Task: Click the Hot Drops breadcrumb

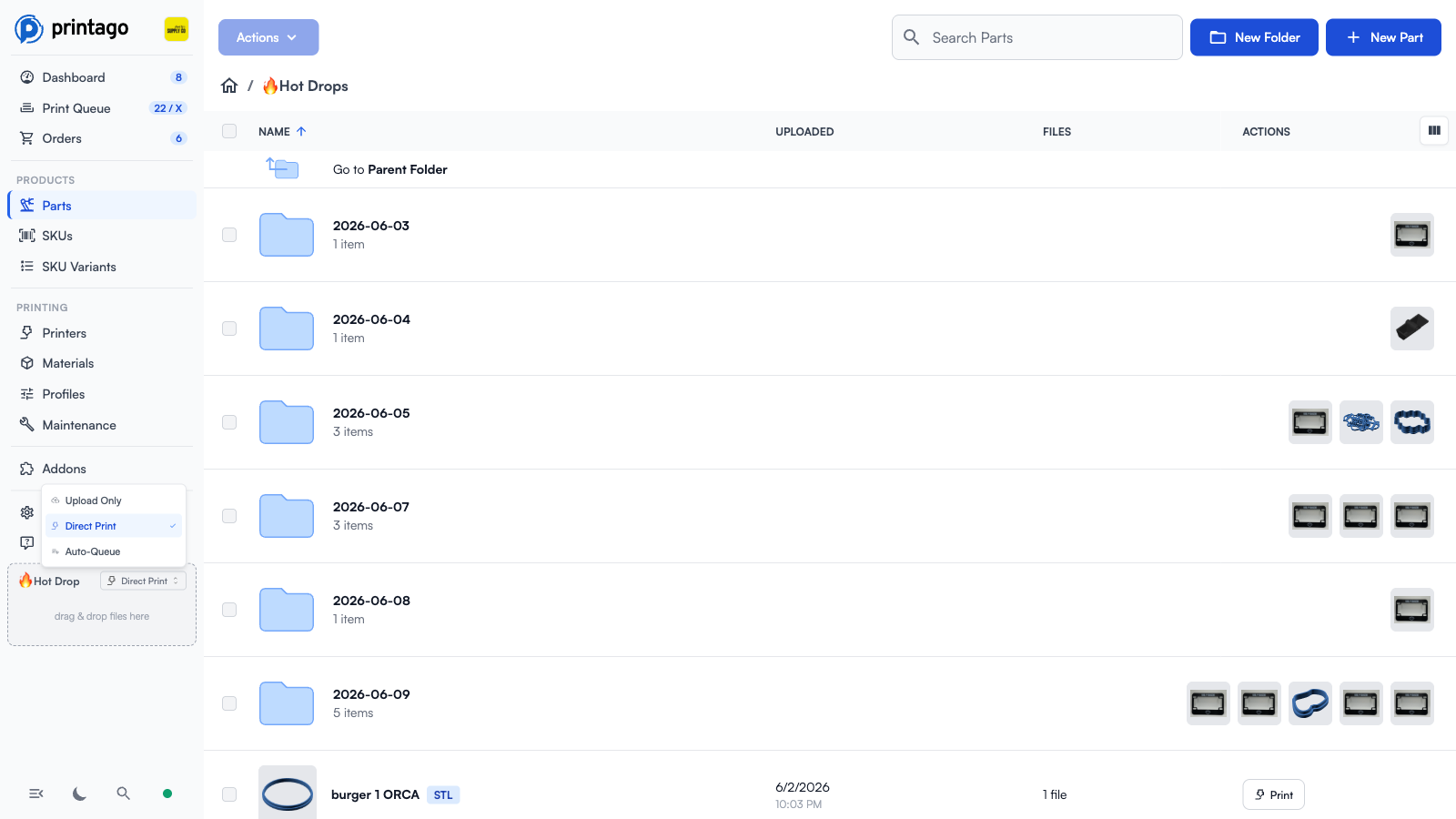Action: 305,86
